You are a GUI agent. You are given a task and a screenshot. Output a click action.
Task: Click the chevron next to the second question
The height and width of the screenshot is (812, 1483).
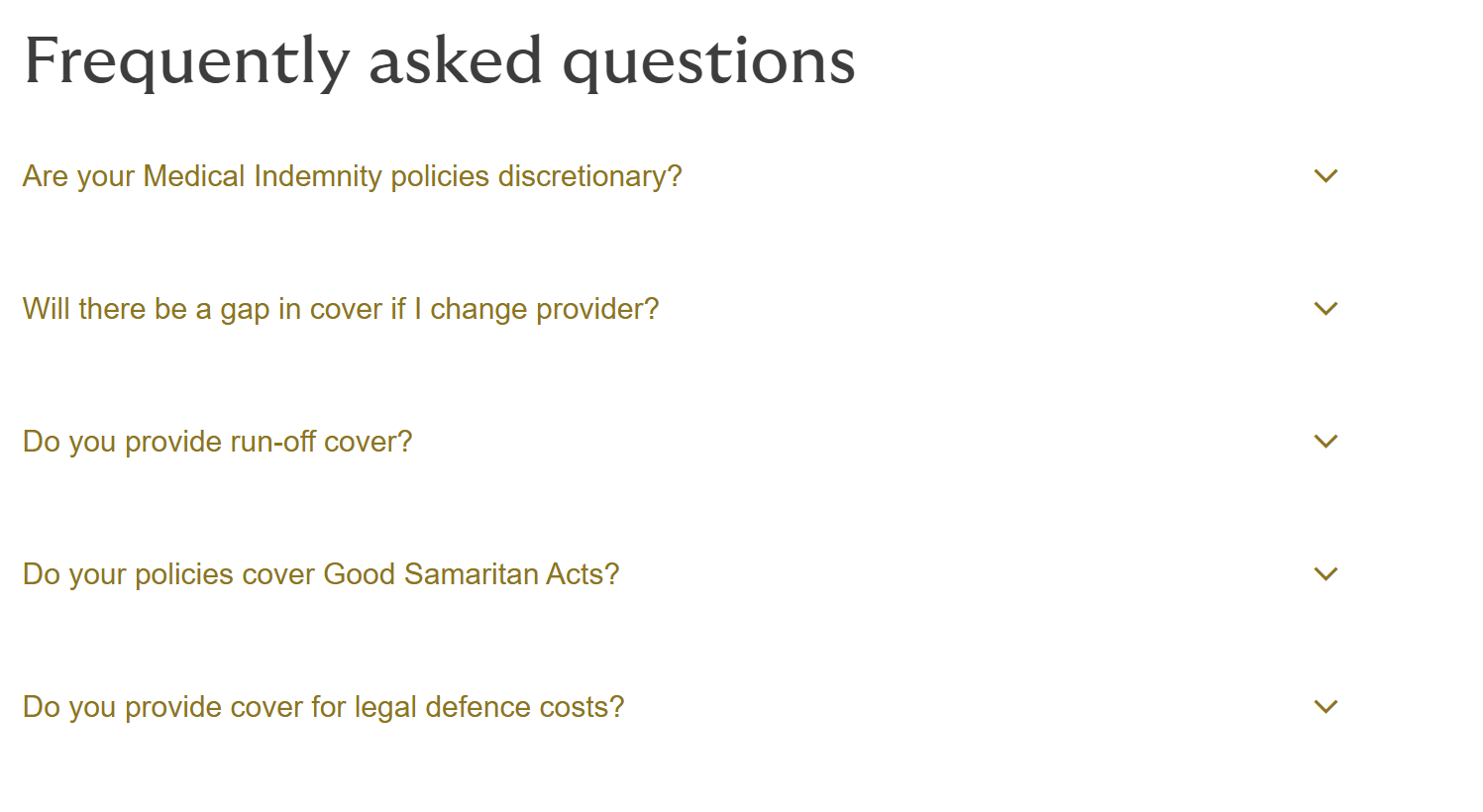coord(1325,309)
